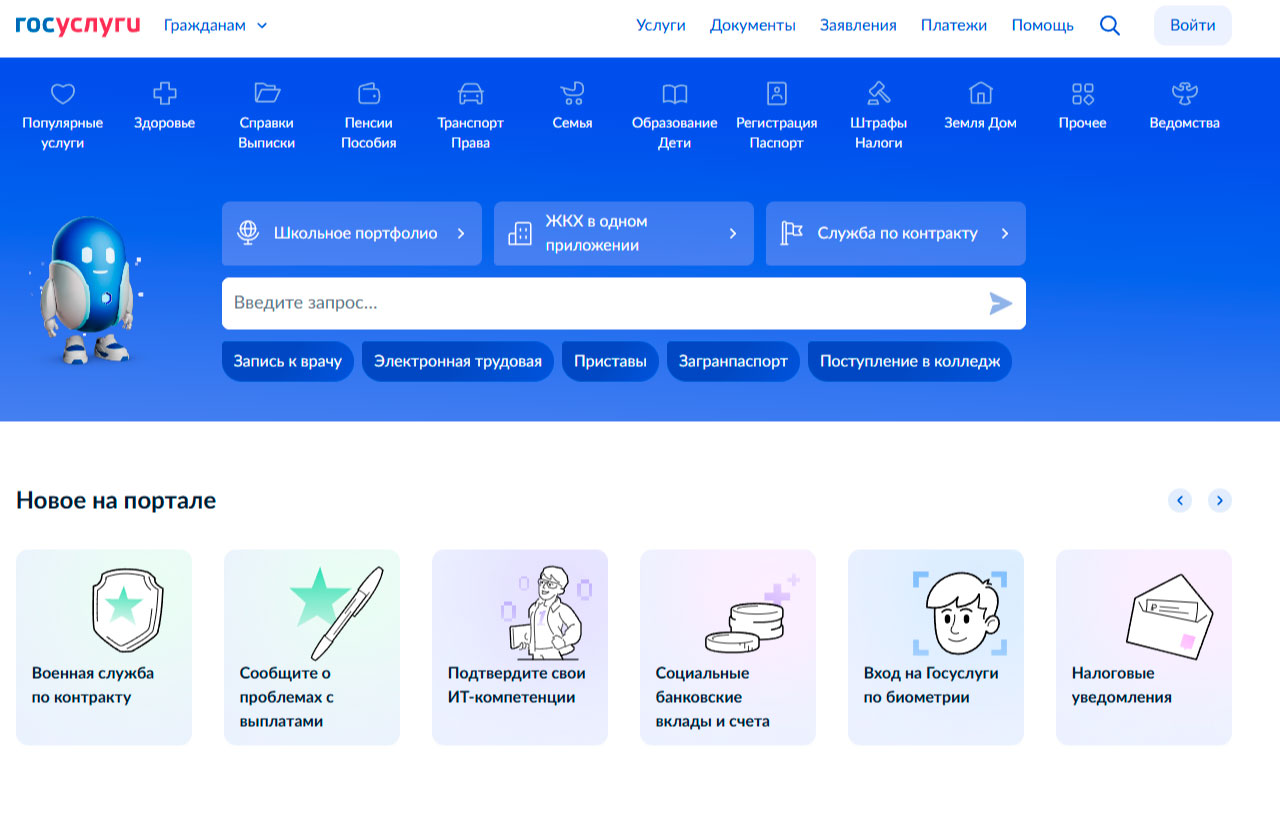Click the Новое на портале heading
The image size is (1280, 813).
[116, 500]
